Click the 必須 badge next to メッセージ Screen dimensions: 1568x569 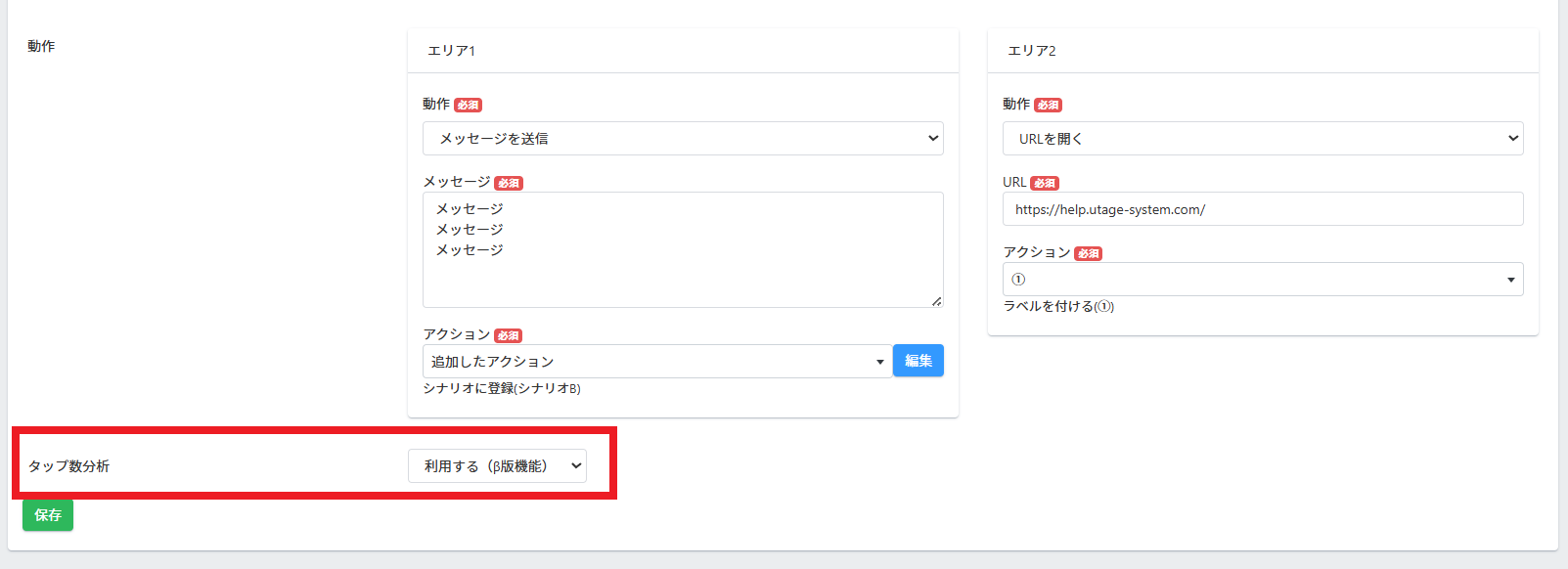[509, 183]
